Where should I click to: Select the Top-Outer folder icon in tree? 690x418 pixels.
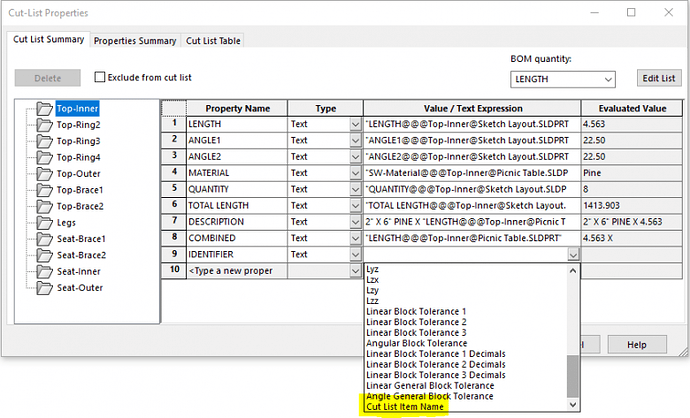click(44, 174)
